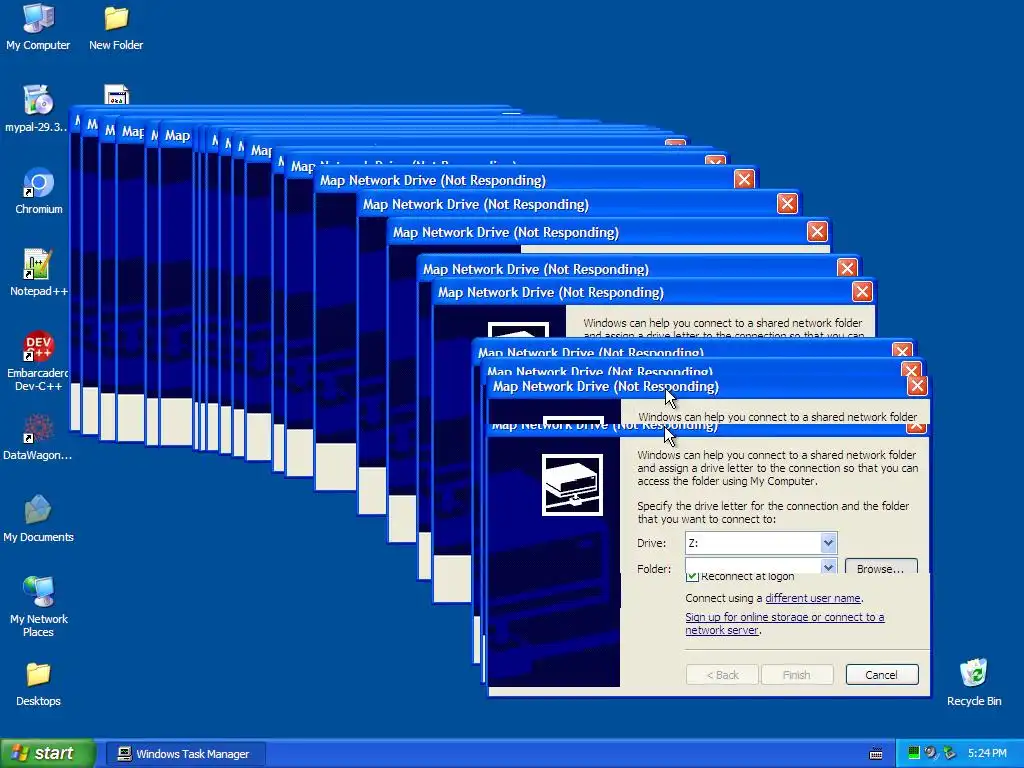
Task: Click the keyboard language bar icon
Action: 876,754
